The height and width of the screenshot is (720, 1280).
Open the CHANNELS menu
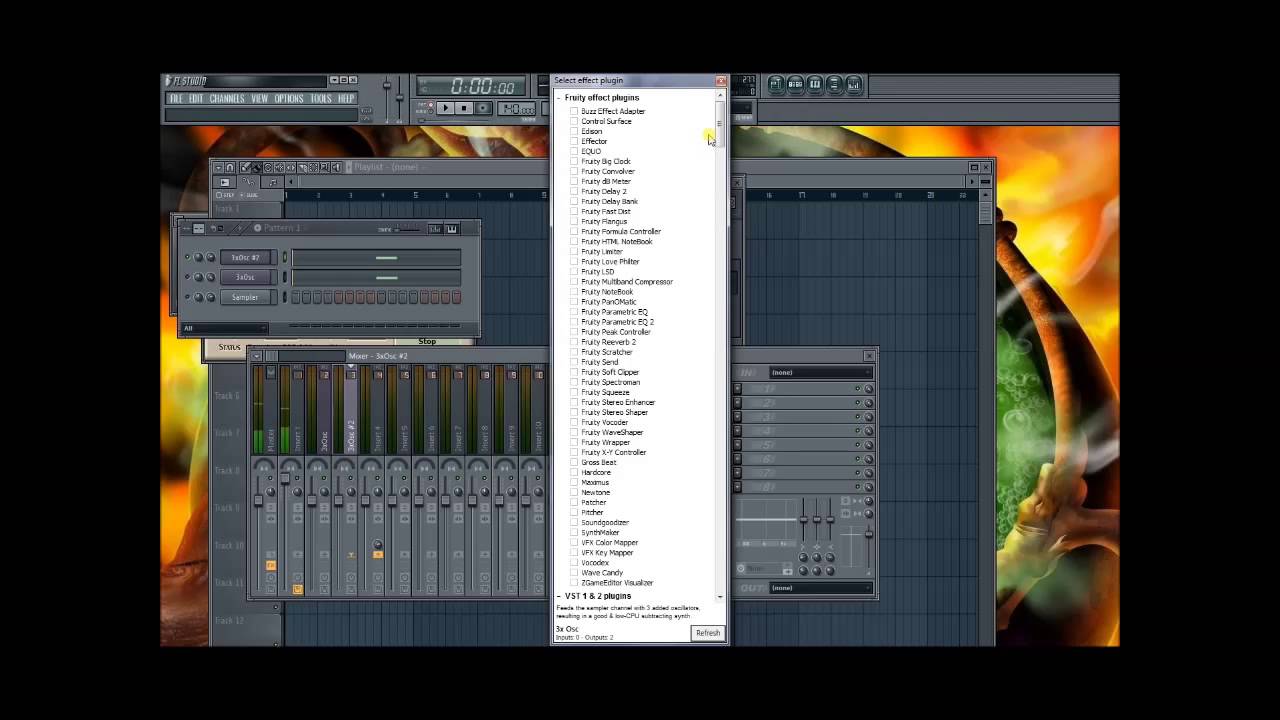[227, 99]
